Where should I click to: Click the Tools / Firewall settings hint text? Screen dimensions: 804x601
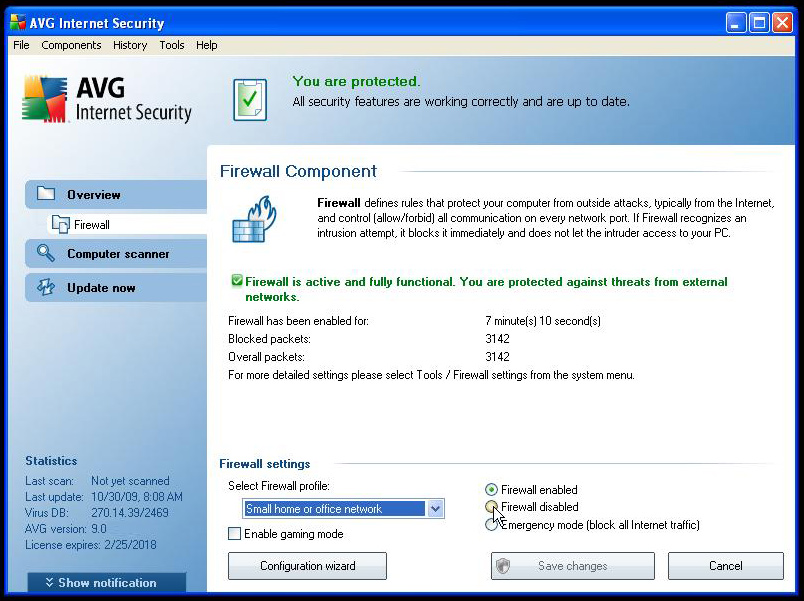coord(431,375)
